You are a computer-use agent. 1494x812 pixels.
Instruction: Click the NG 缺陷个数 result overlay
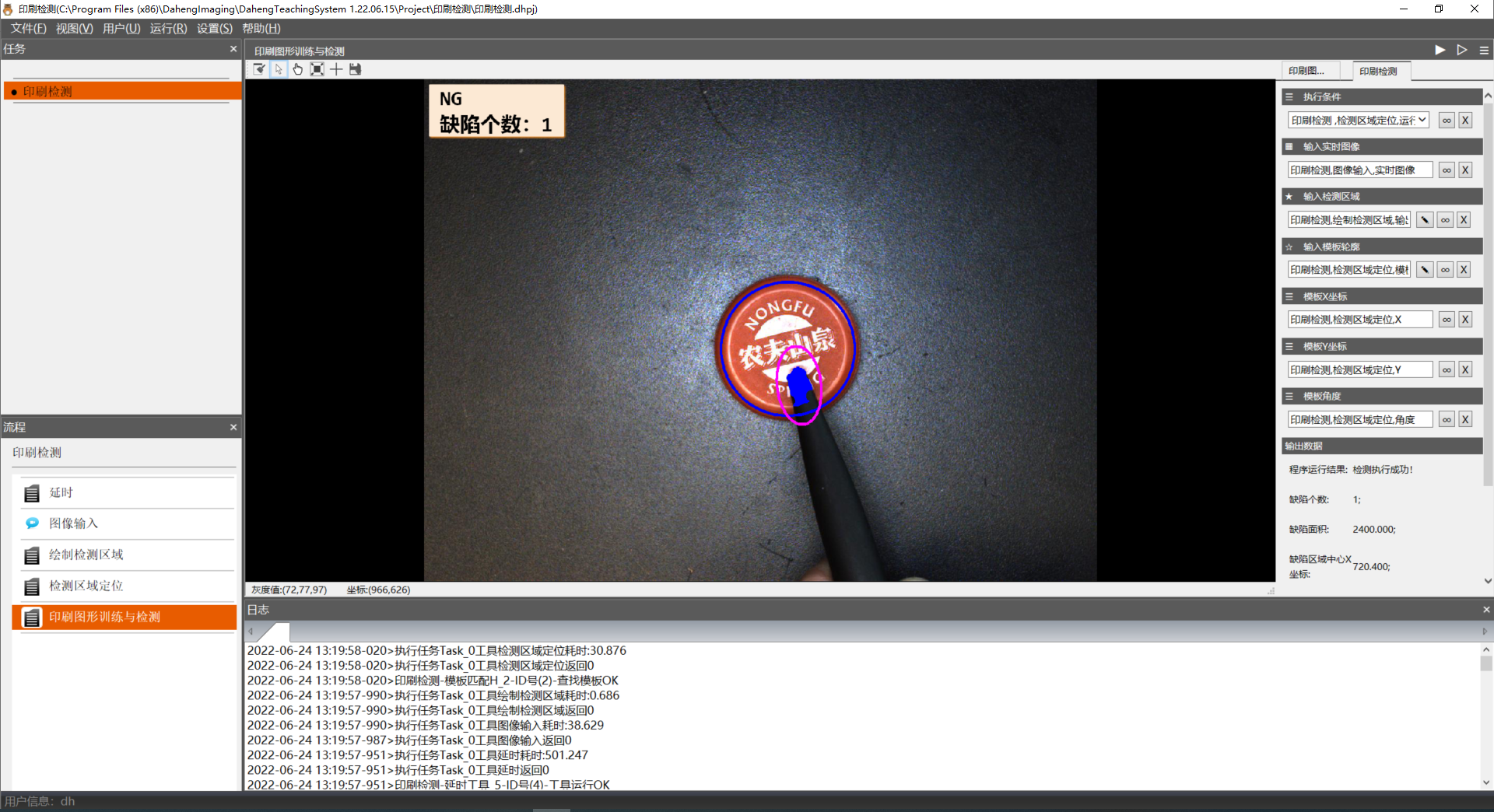[496, 111]
